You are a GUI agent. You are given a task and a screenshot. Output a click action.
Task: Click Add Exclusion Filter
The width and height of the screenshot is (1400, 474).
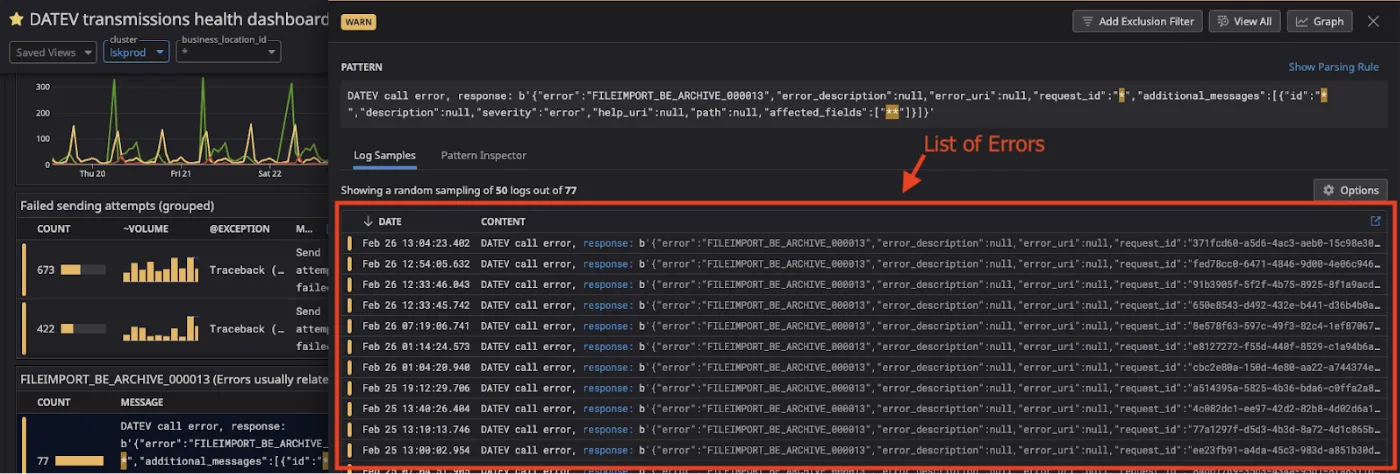[1137, 21]
